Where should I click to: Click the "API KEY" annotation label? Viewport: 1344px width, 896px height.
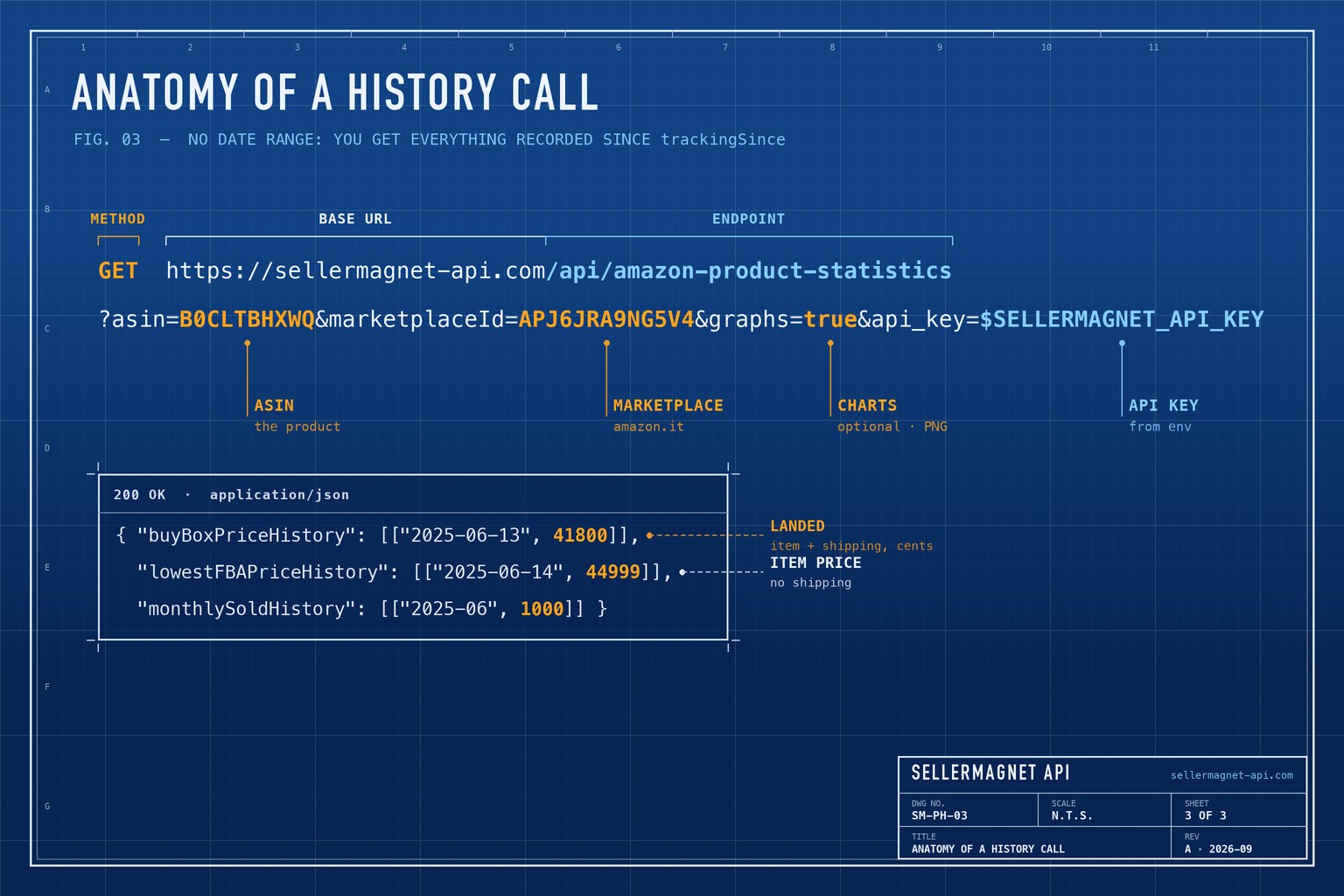1164,405
